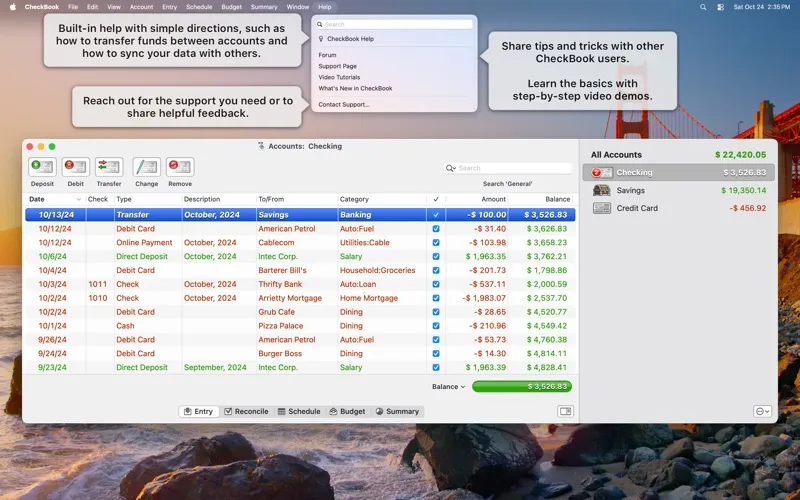
Task: Switch to the Summary tab at the bottom
Action: click(x=397, y=411)
